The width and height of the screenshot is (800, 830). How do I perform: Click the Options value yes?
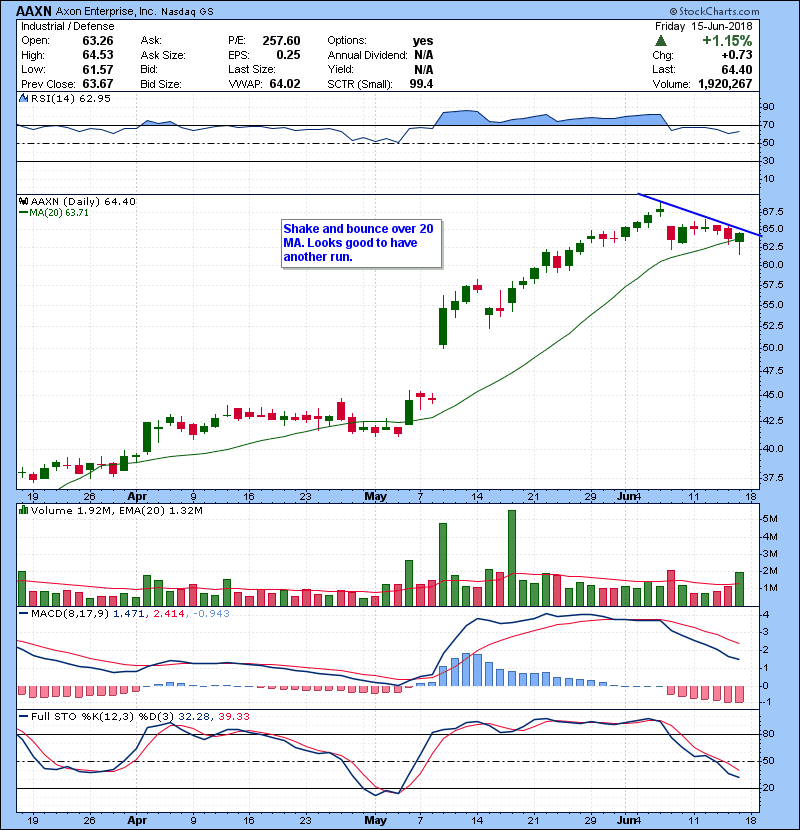[423, 41]
